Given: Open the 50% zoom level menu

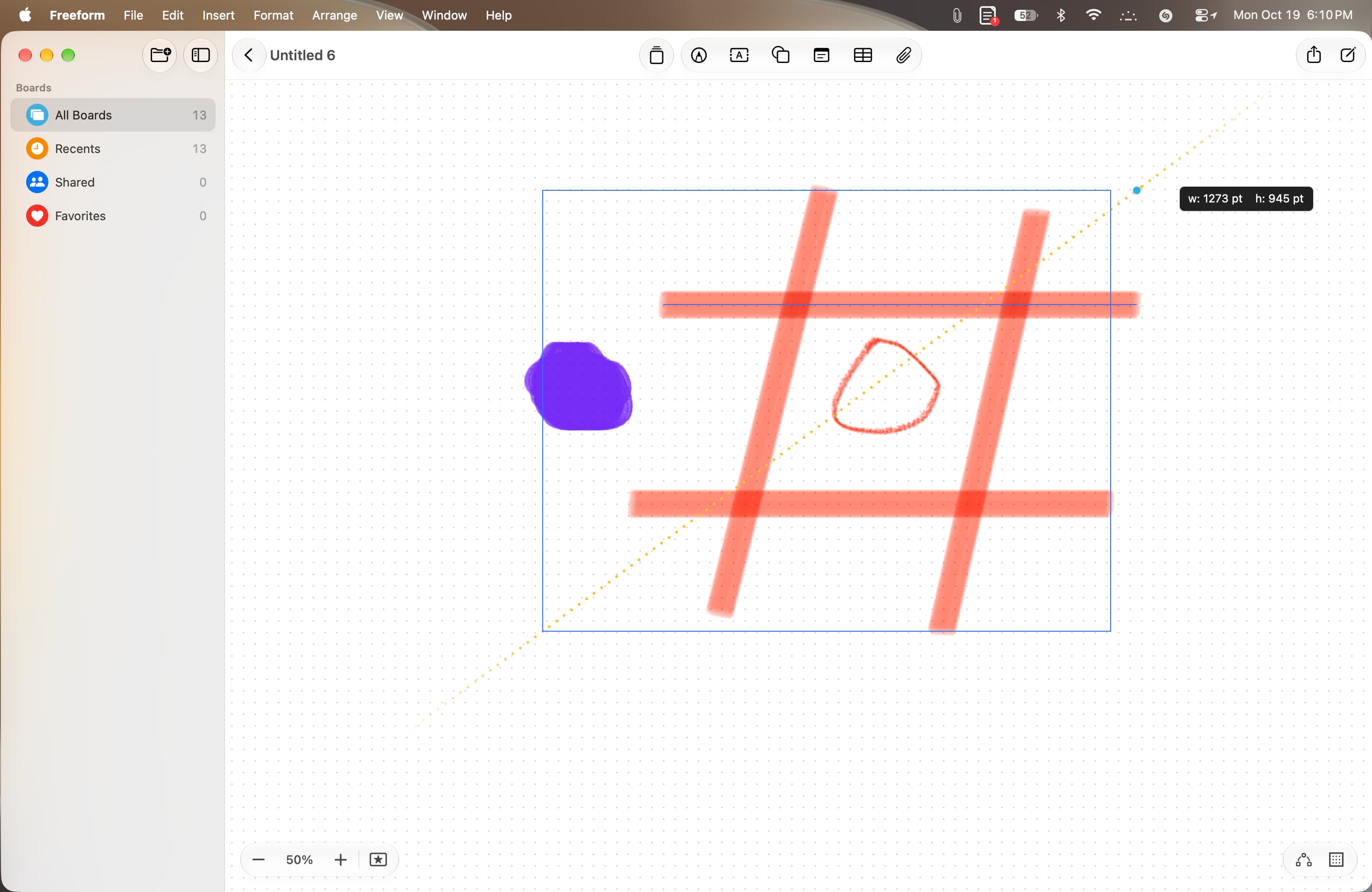Looking at the screenshot, I should (x=299, y=860).
